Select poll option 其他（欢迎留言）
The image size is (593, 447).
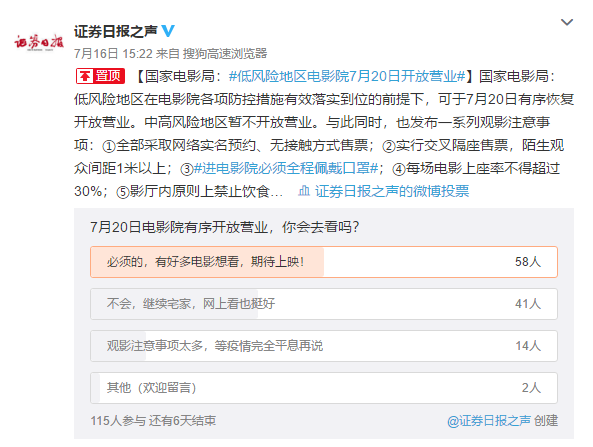click(324, 388)
